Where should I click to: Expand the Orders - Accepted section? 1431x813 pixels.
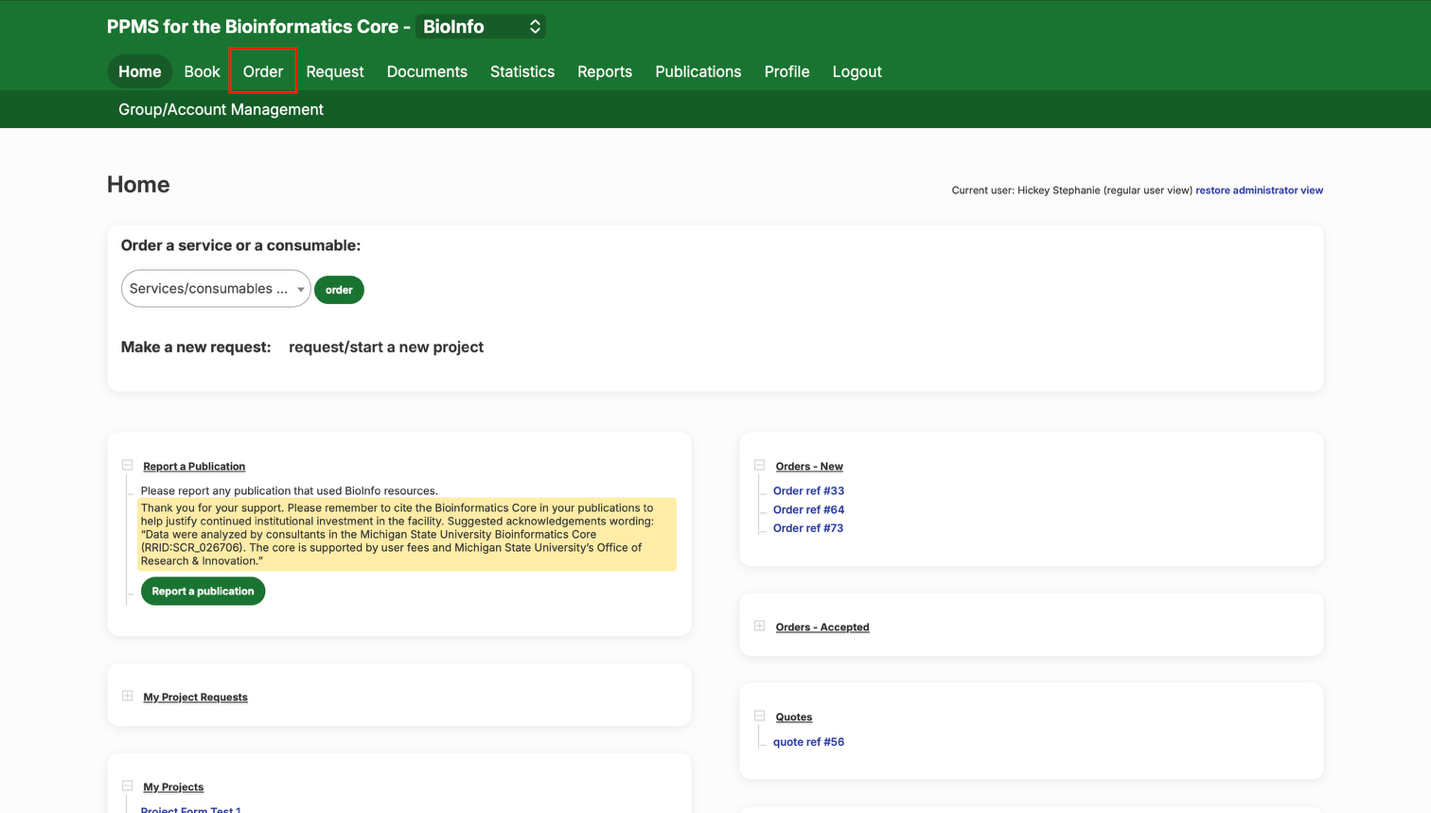[759, 626]
